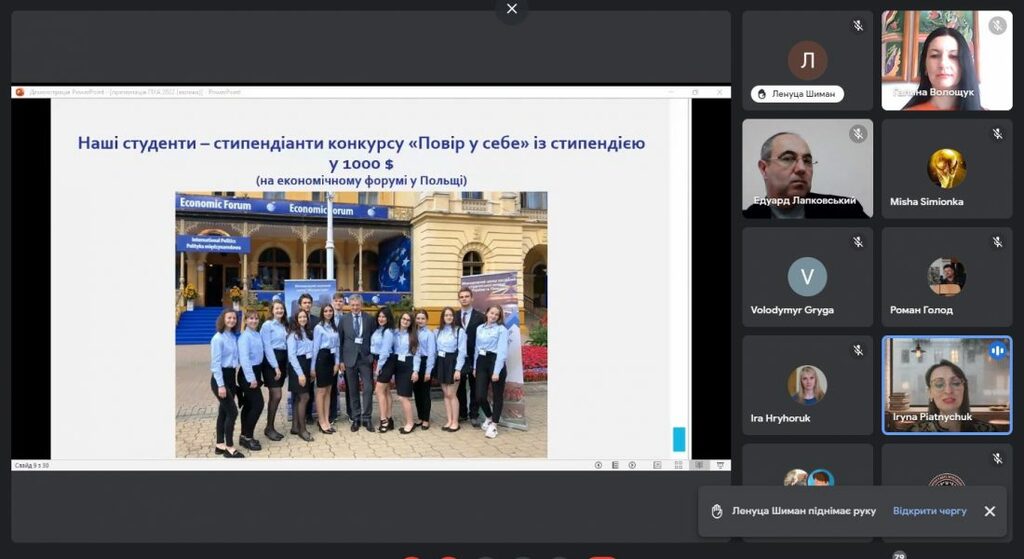Viewport: 1024px width, 559px height.
Task: Click the muted mic icon on Ленуца Шиман tile
Action: pos(857,26)
